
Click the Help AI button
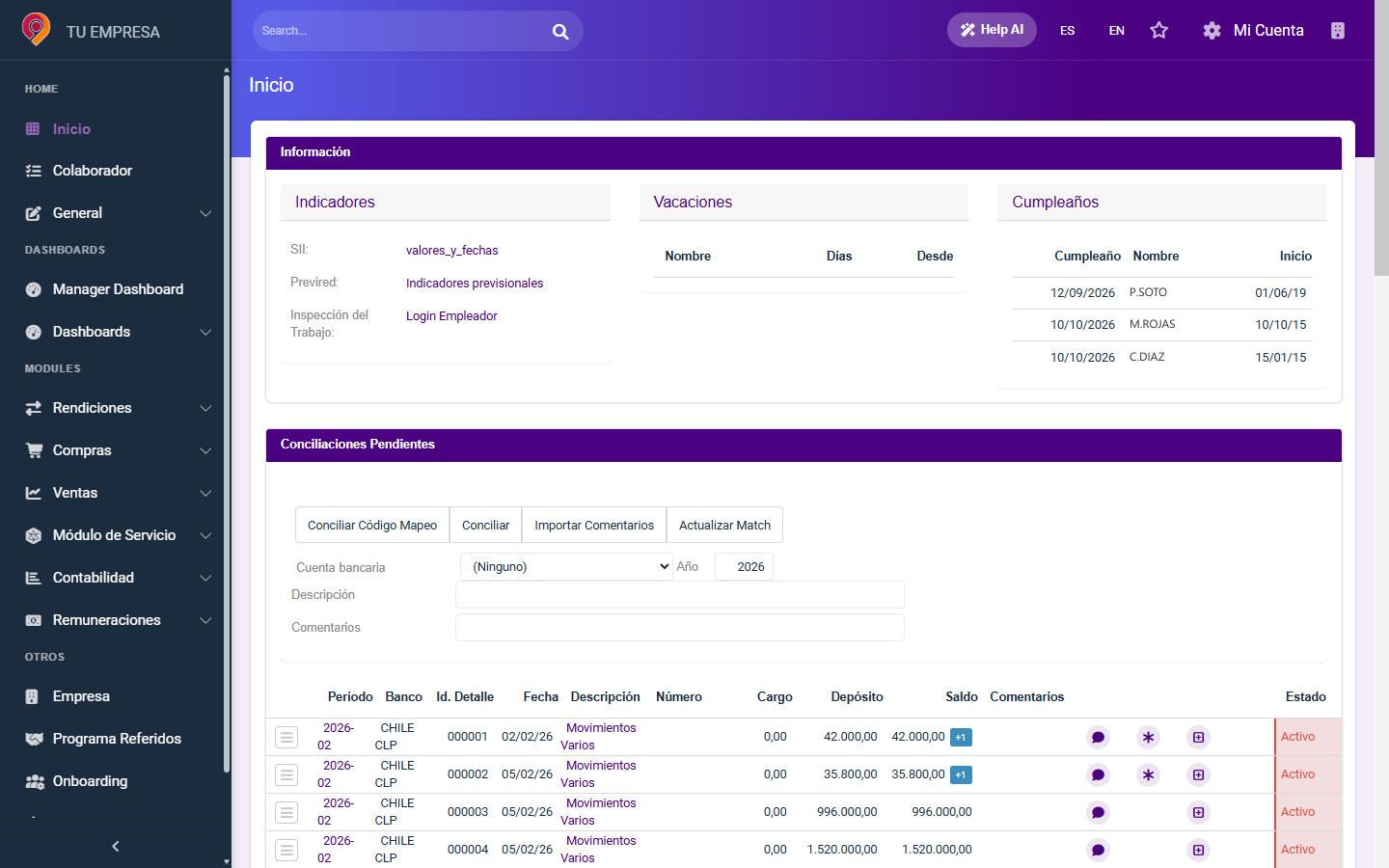[x=992, y=30]
